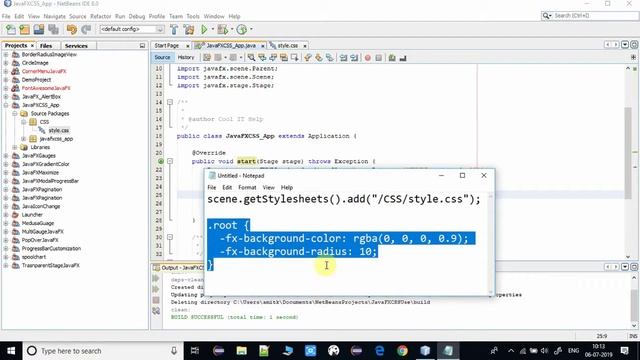The width and height of the screenshot is (640, 360).
Task: Open the Profile Project dropdown arrow
Action: click(251, 29)
